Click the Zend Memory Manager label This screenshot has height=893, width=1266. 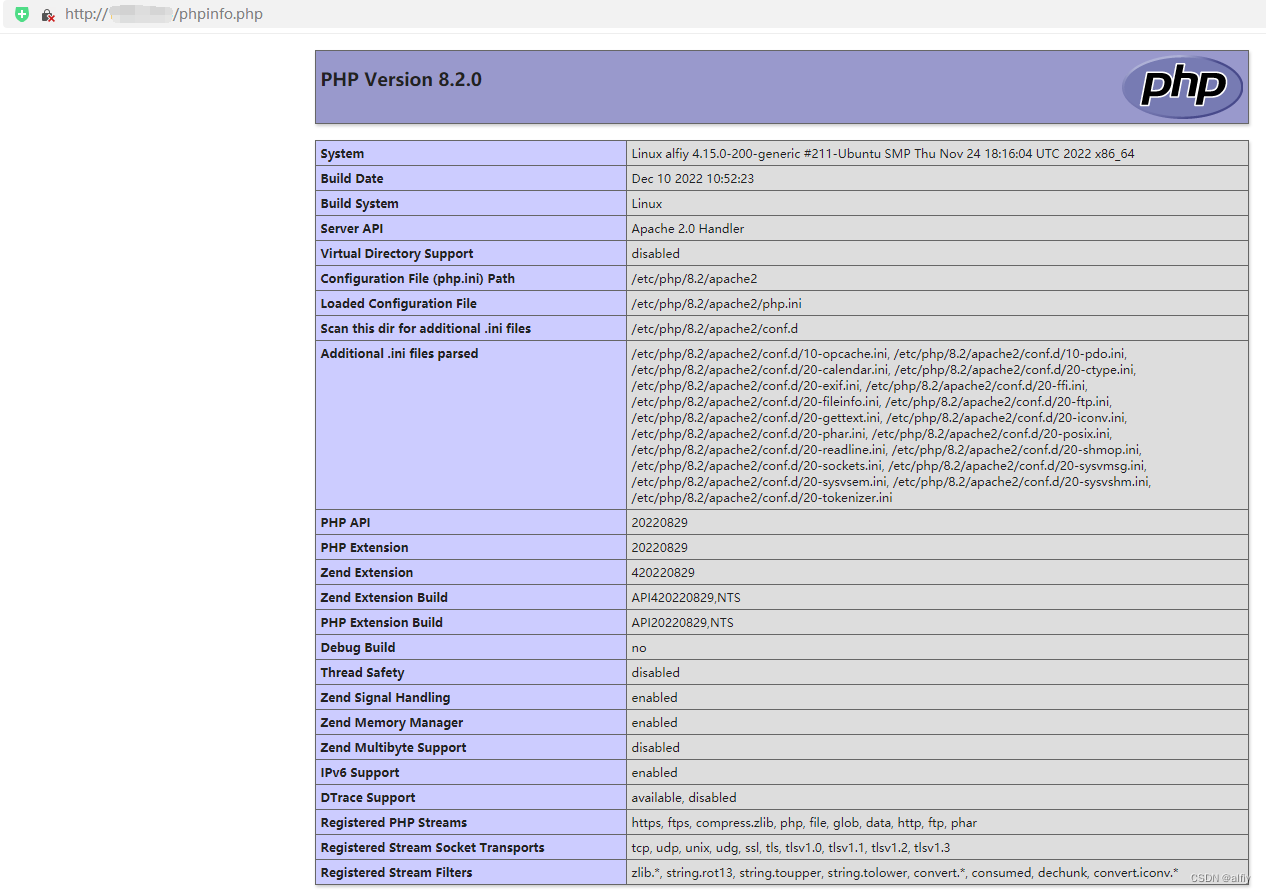[x=392, y=723]
